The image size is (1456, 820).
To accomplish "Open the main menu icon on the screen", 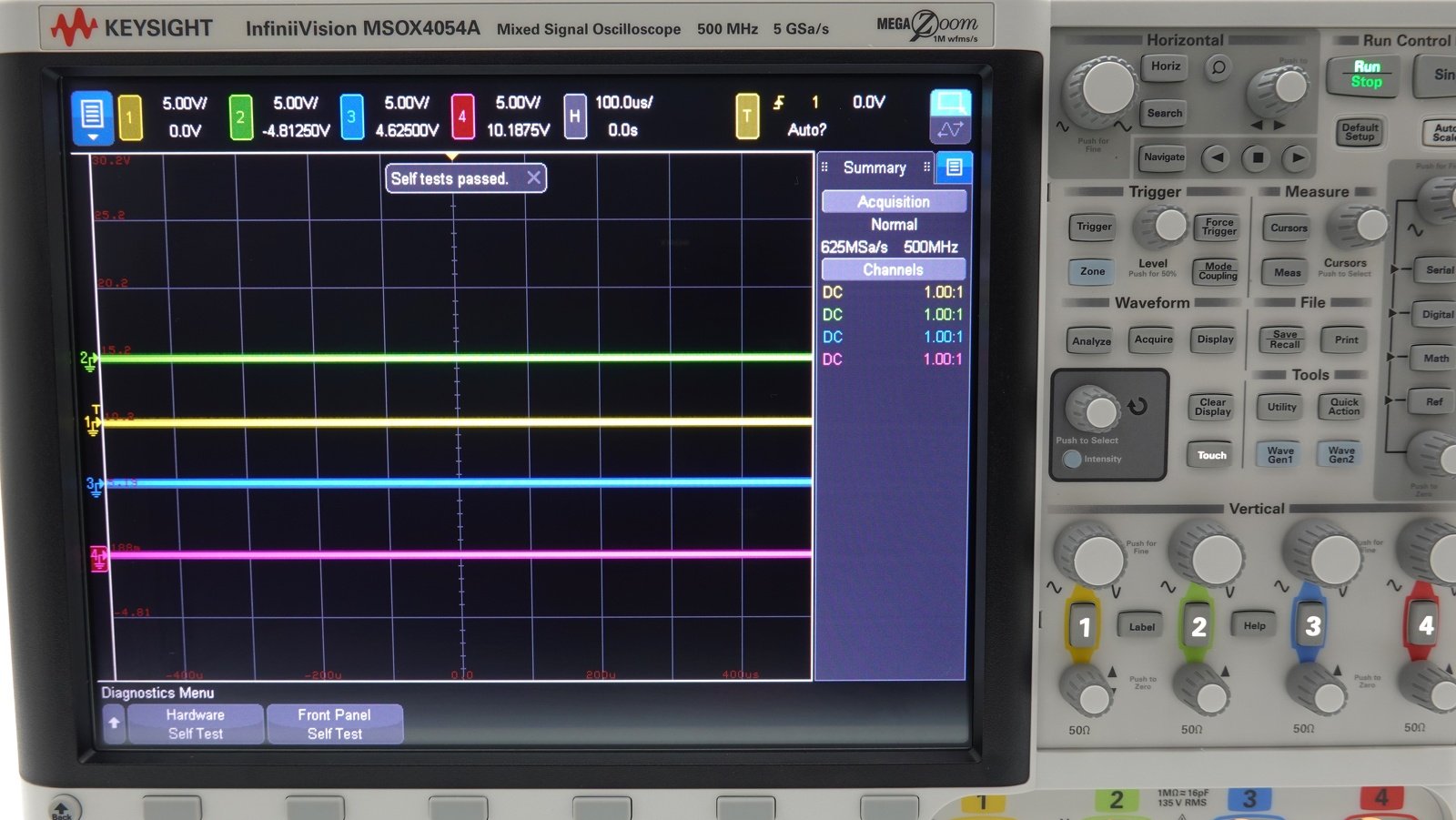I will pyautogui.click(x=92, y=117).
